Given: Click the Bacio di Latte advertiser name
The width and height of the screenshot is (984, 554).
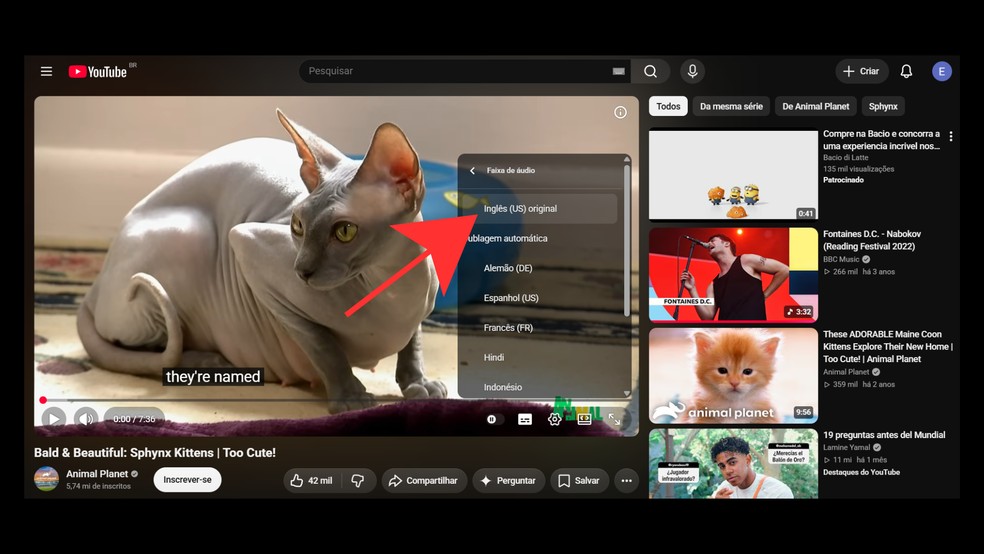Looking at the screenshot, I should pos(845,157).
